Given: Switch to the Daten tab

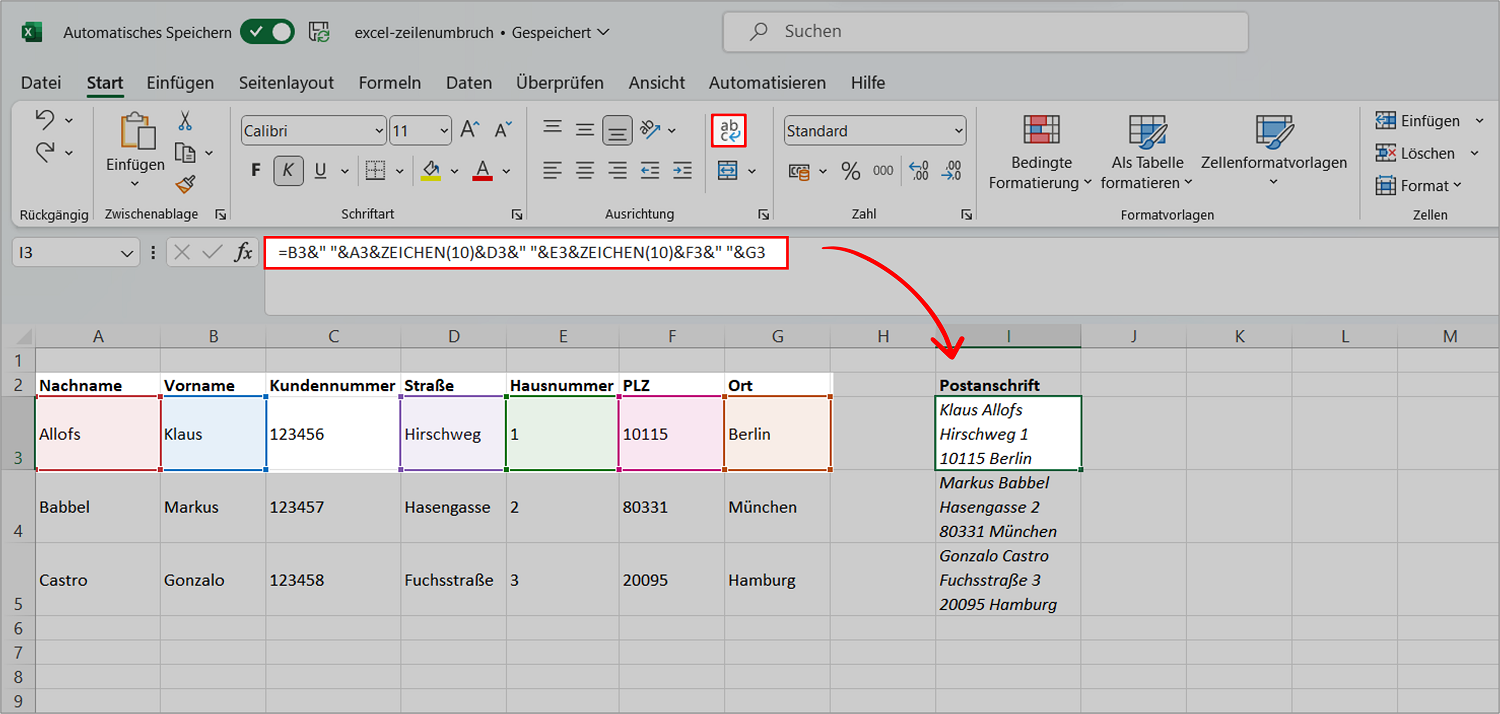Looking at the screenshot, I should (x=469, y=83).
